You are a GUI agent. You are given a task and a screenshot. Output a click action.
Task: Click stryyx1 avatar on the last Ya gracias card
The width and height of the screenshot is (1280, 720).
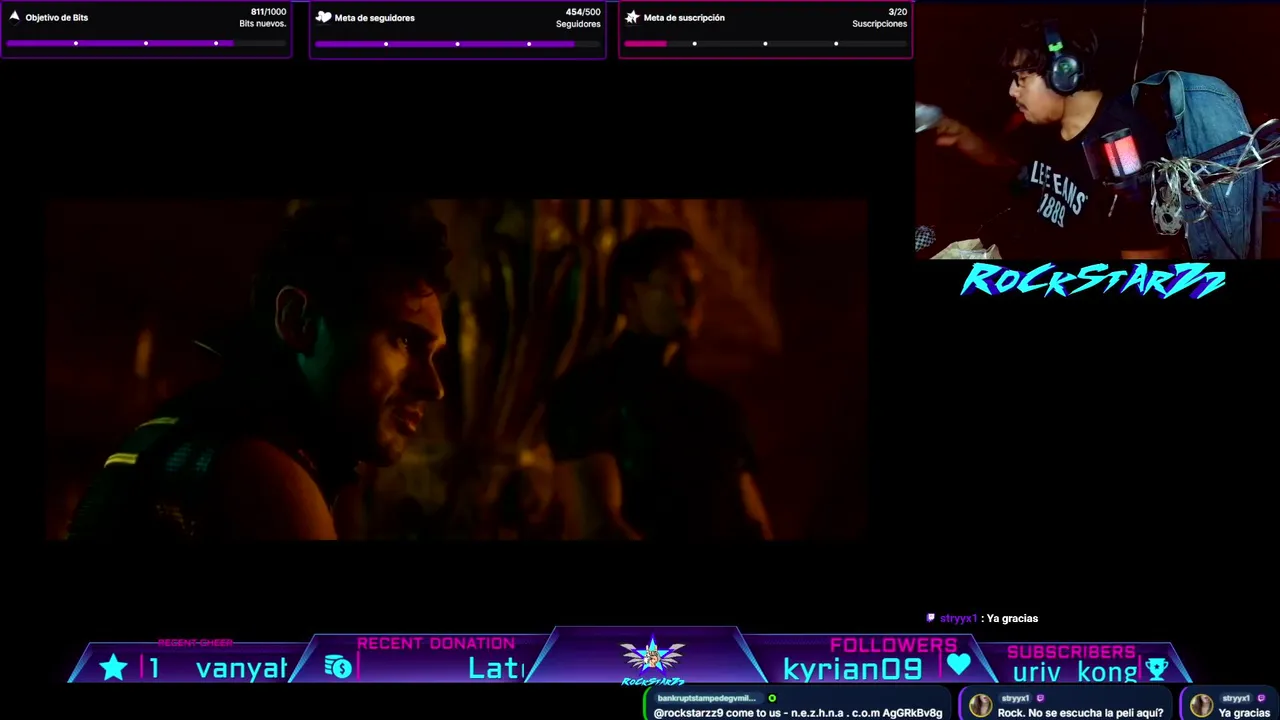coord(1200,705)
